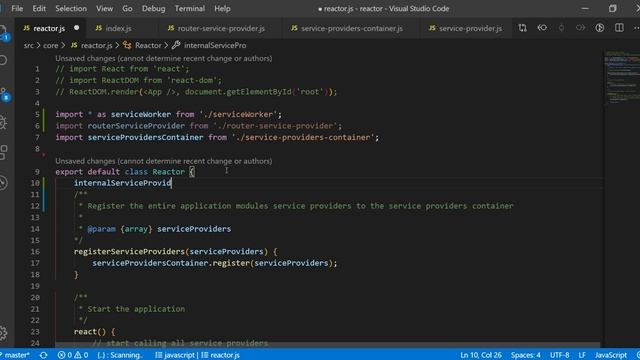Switch to the service-providers-container.js tab
Screen dimensions: 640x360
pyautogui.click(x=351, y=28)
